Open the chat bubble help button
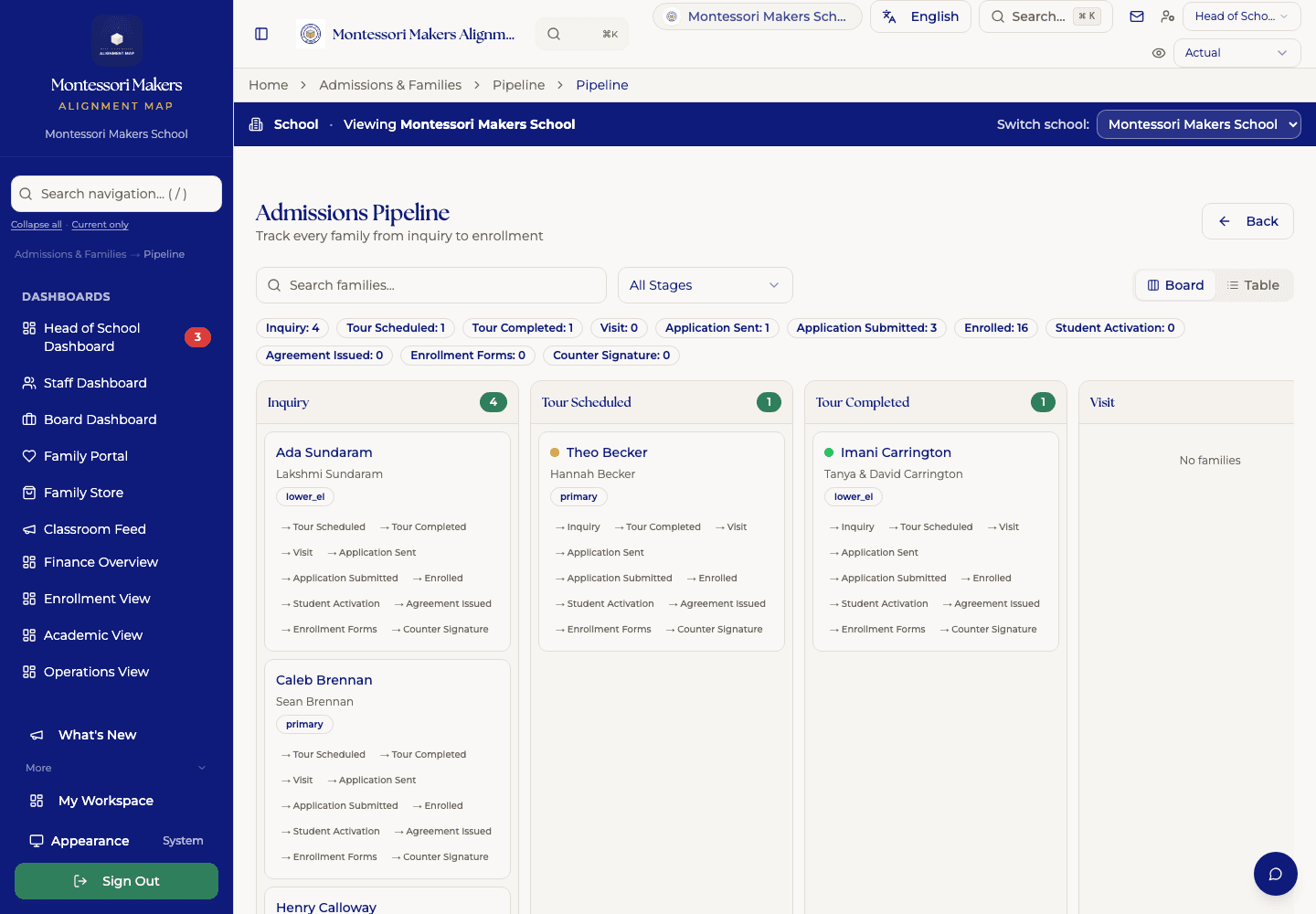 click(x=1276, y=874)
